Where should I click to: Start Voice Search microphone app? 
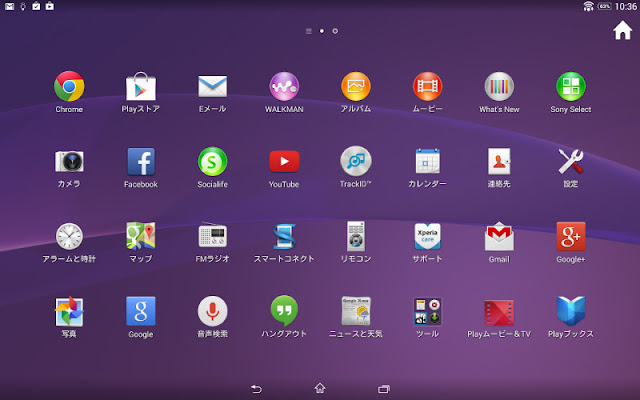tap(212, 311)
